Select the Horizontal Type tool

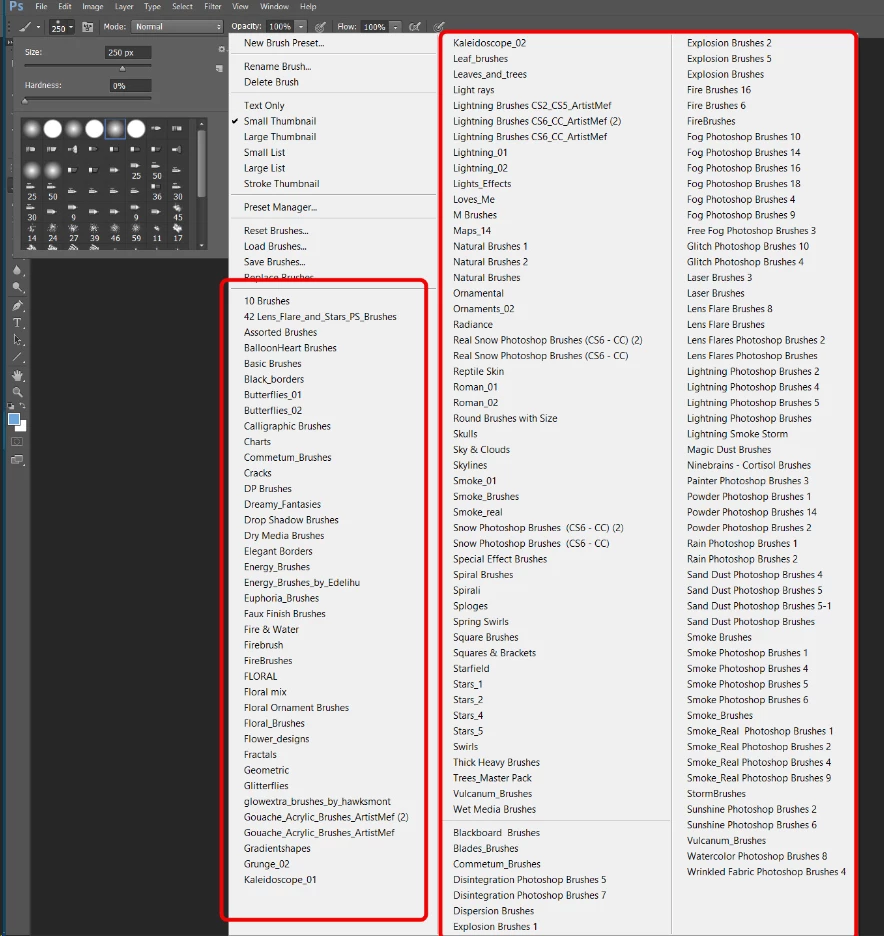coord(17,323)
